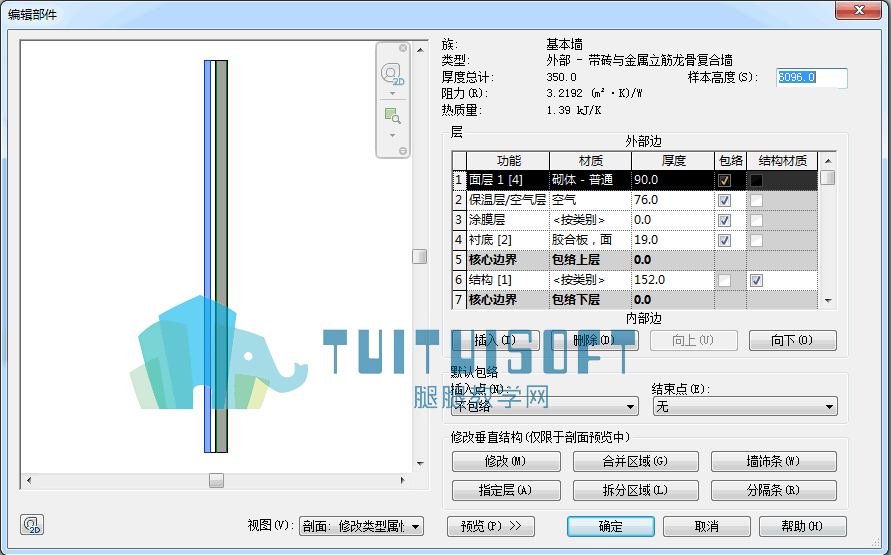Expand the 结束点 dropdown showing 无
The width and height of the screenshot is (891, 555).
(745, 407)
